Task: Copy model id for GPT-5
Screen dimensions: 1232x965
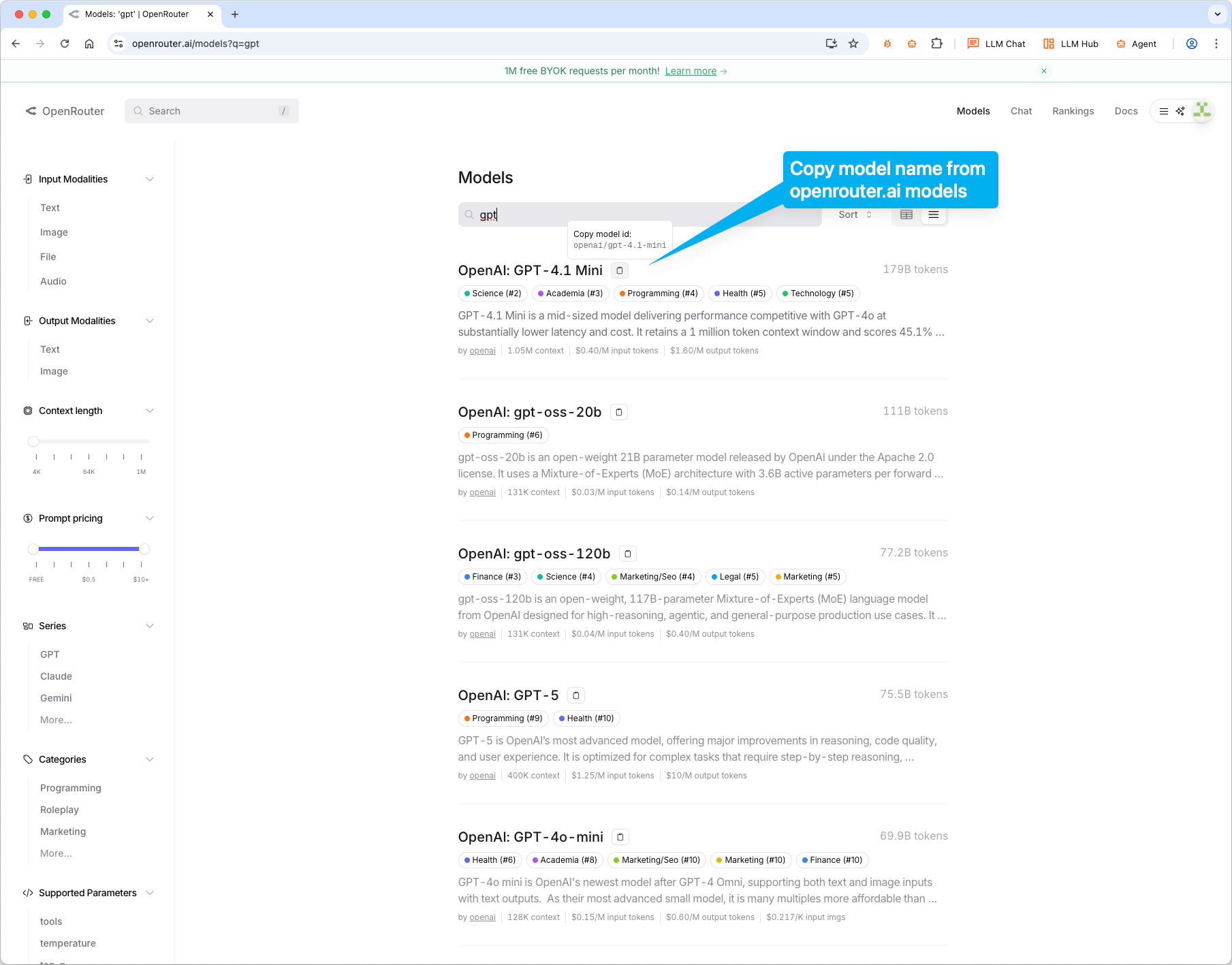Action: point(576,695)
